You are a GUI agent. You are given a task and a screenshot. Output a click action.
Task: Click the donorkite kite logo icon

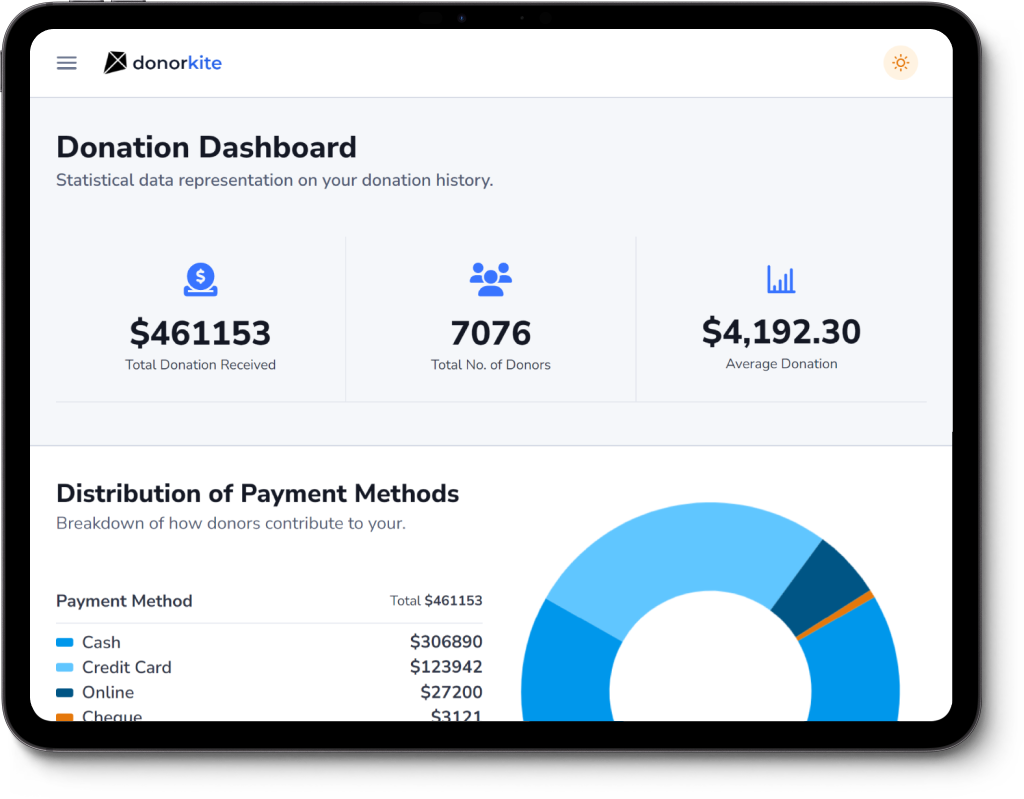(x=115, y=63)
